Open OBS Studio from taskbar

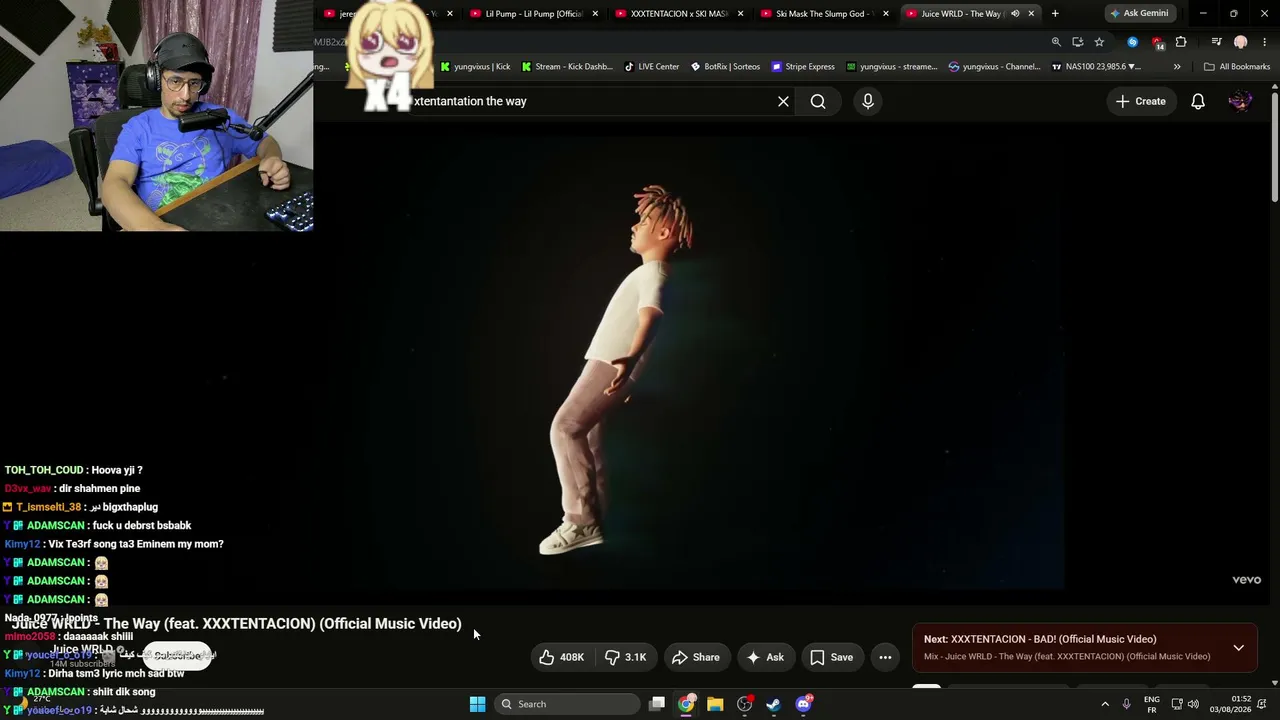pos(744,704)
